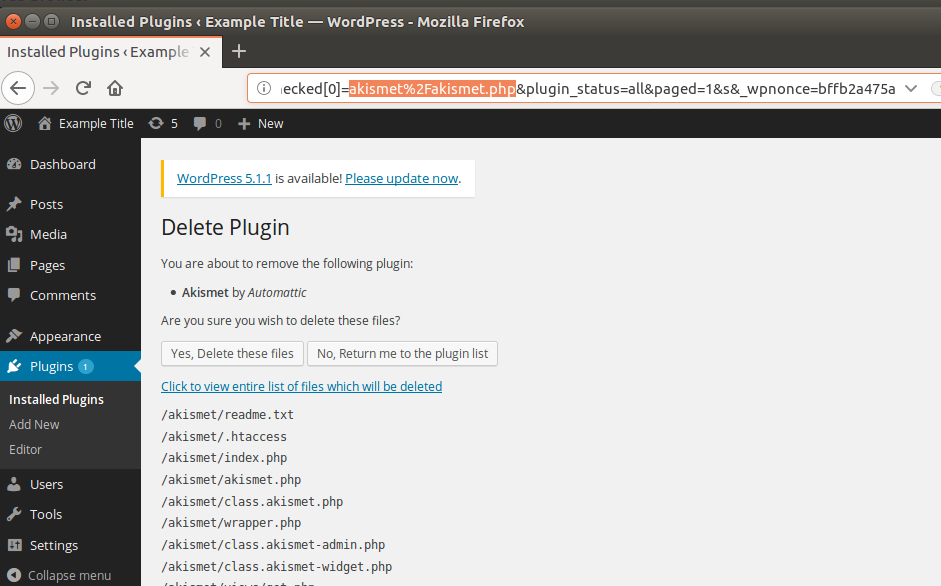This screenshot has height=586, width=941.
Task: Click the Plugins plug icon
Action: [14, 366]
